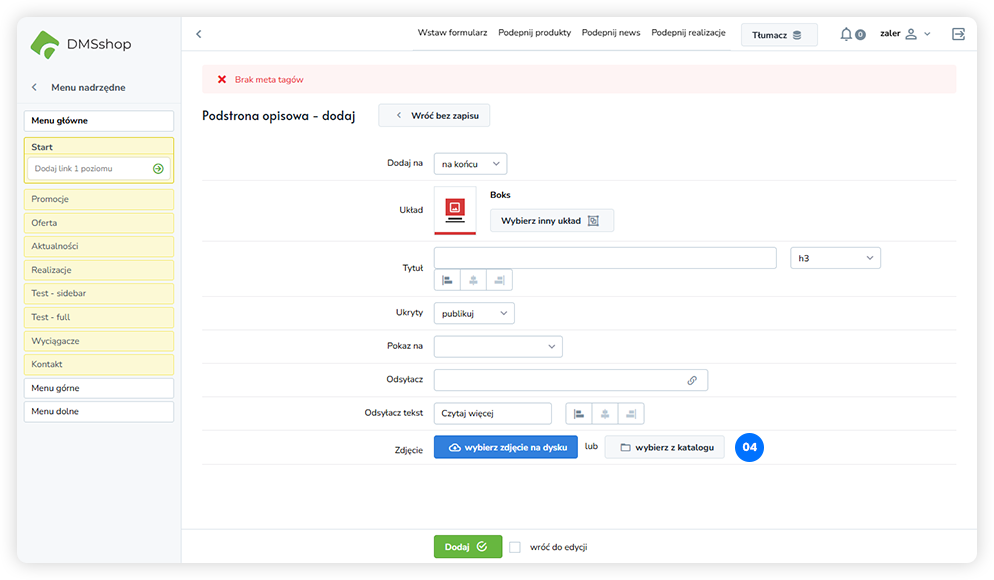Click the Boks layout thumbnail
Screen dimensions: 994x580
[455, 210]
